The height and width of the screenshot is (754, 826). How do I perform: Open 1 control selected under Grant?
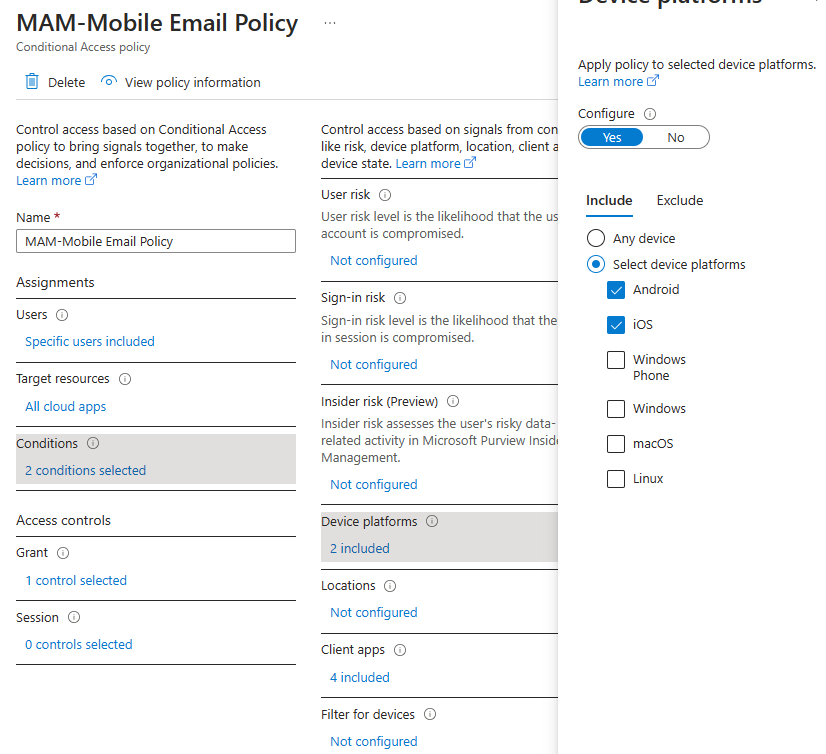[76, 580]
